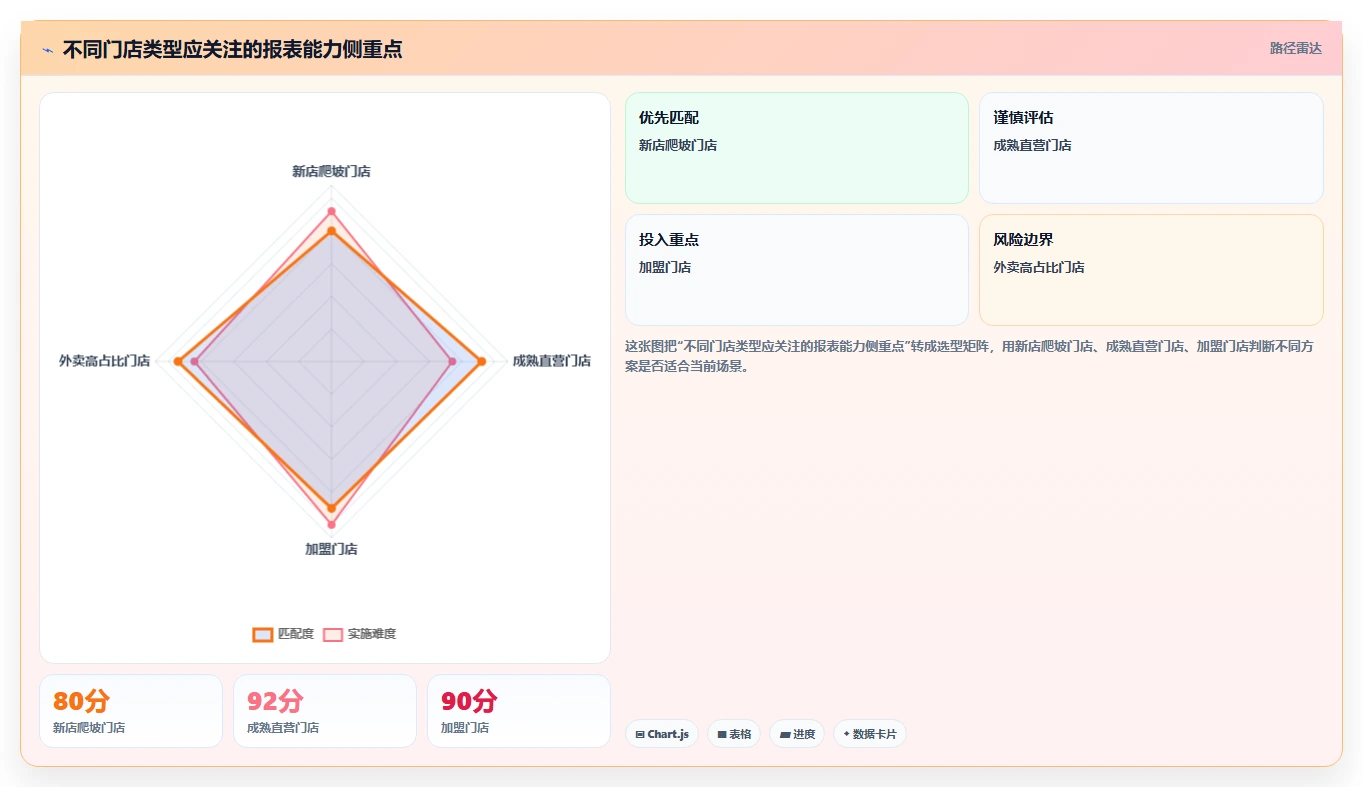
Task: Click the orange data point at 成熟直营门店
Action: [x=482, y=361]
